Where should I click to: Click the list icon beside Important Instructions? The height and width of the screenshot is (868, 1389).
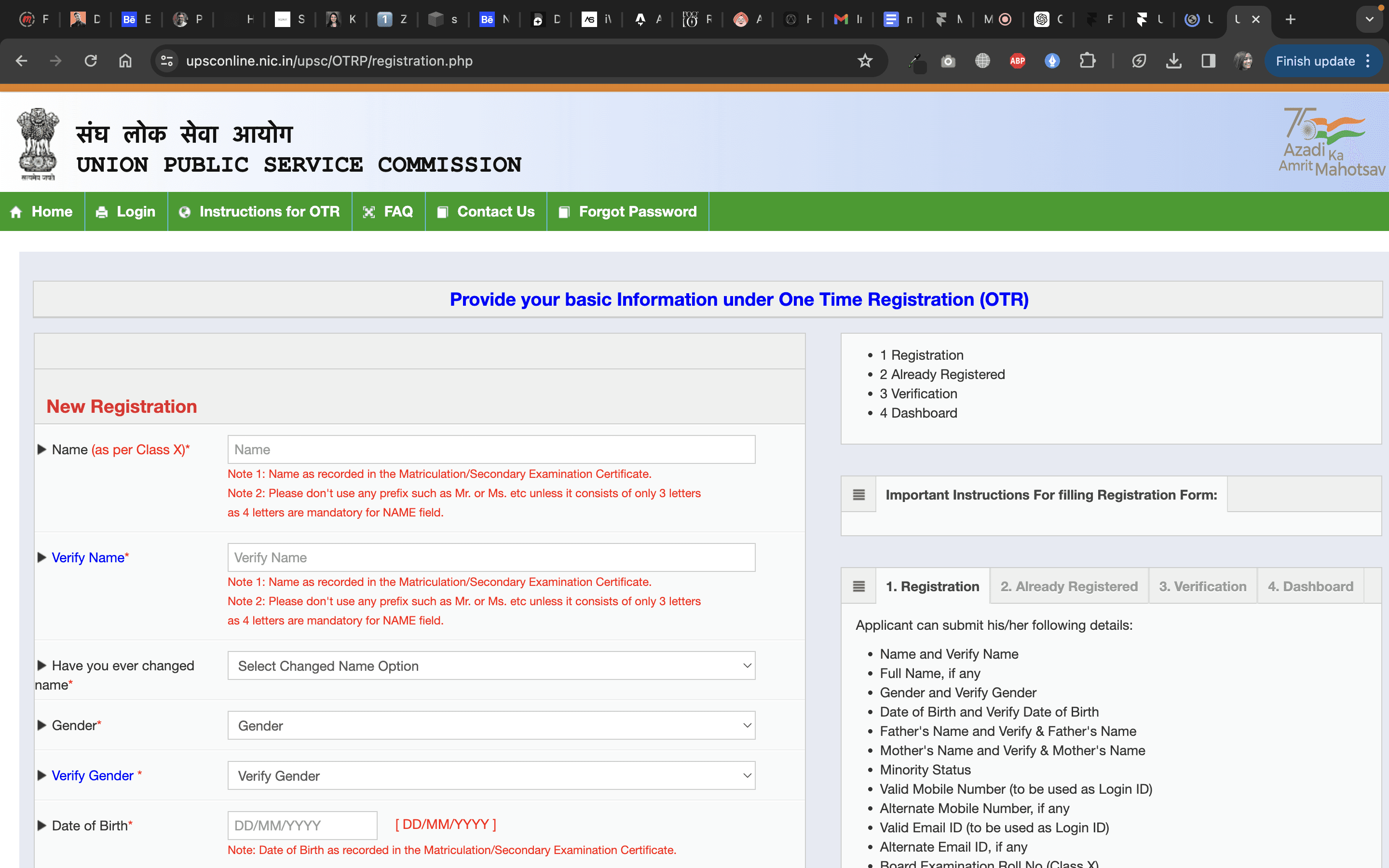[x=858, y=494]
